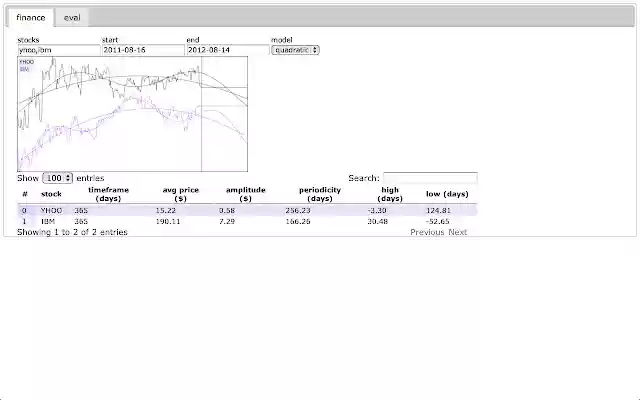Click the stocks input field
The width and height of the screenshot is (640, 400).
click(57, 49)
